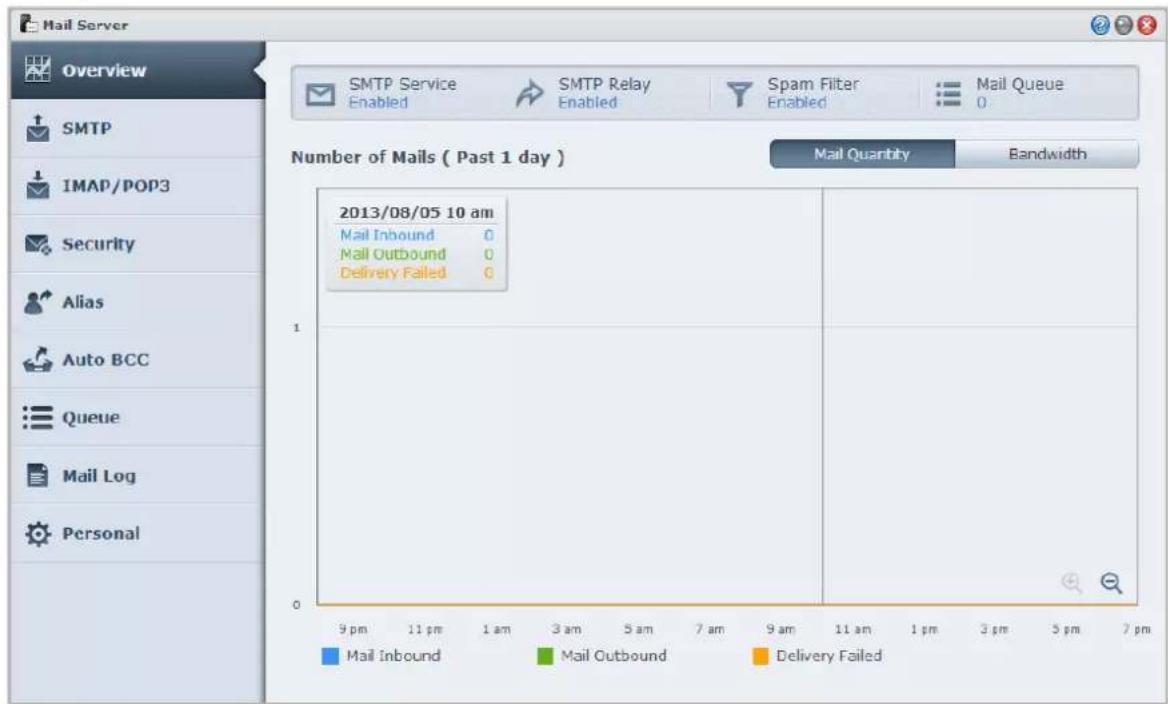
Task: Show the Queue page
Action: (x=138, y=417)
